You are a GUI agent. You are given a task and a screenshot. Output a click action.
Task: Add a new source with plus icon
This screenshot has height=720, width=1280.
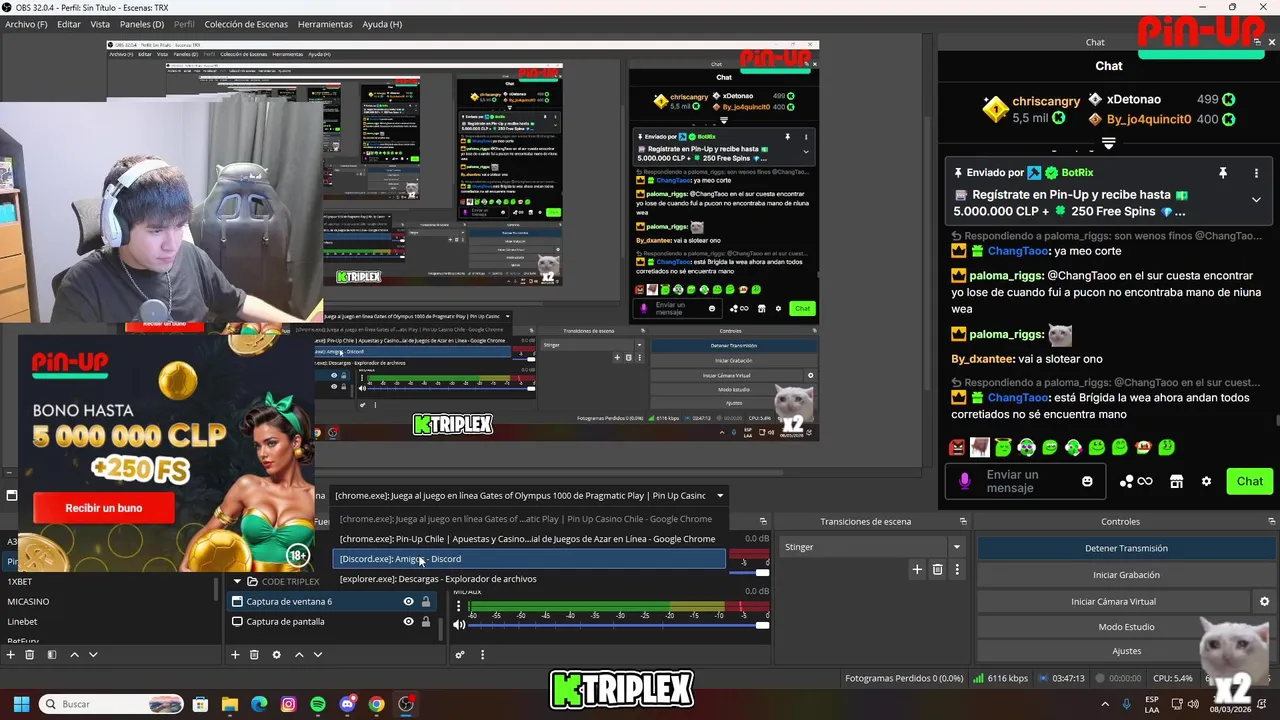(x=236, y=654)
